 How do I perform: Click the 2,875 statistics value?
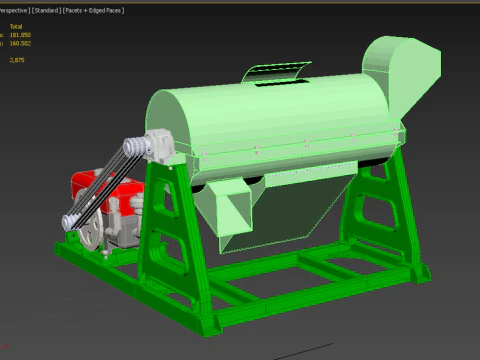17,60
